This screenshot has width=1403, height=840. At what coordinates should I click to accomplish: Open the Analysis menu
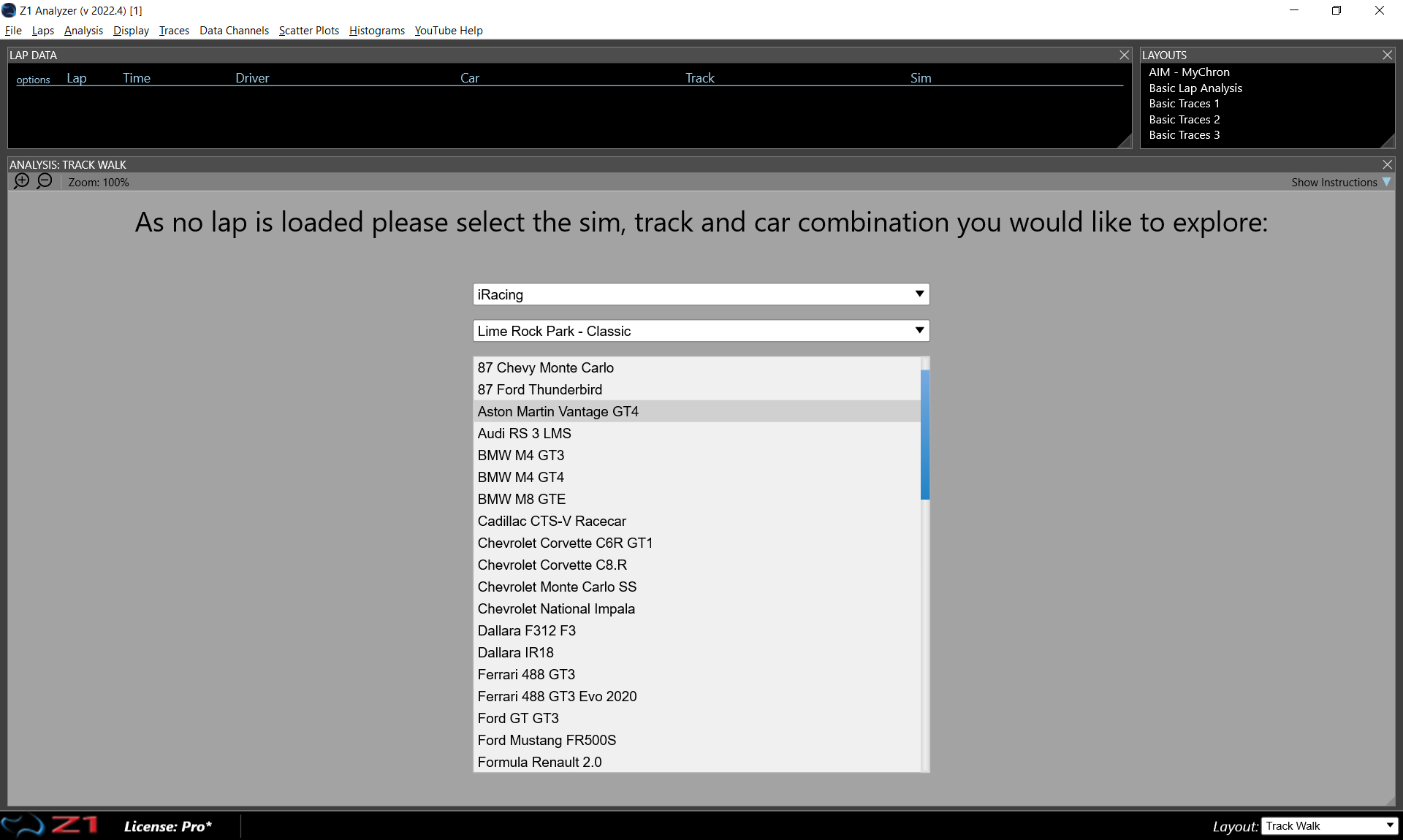[83, 31]
